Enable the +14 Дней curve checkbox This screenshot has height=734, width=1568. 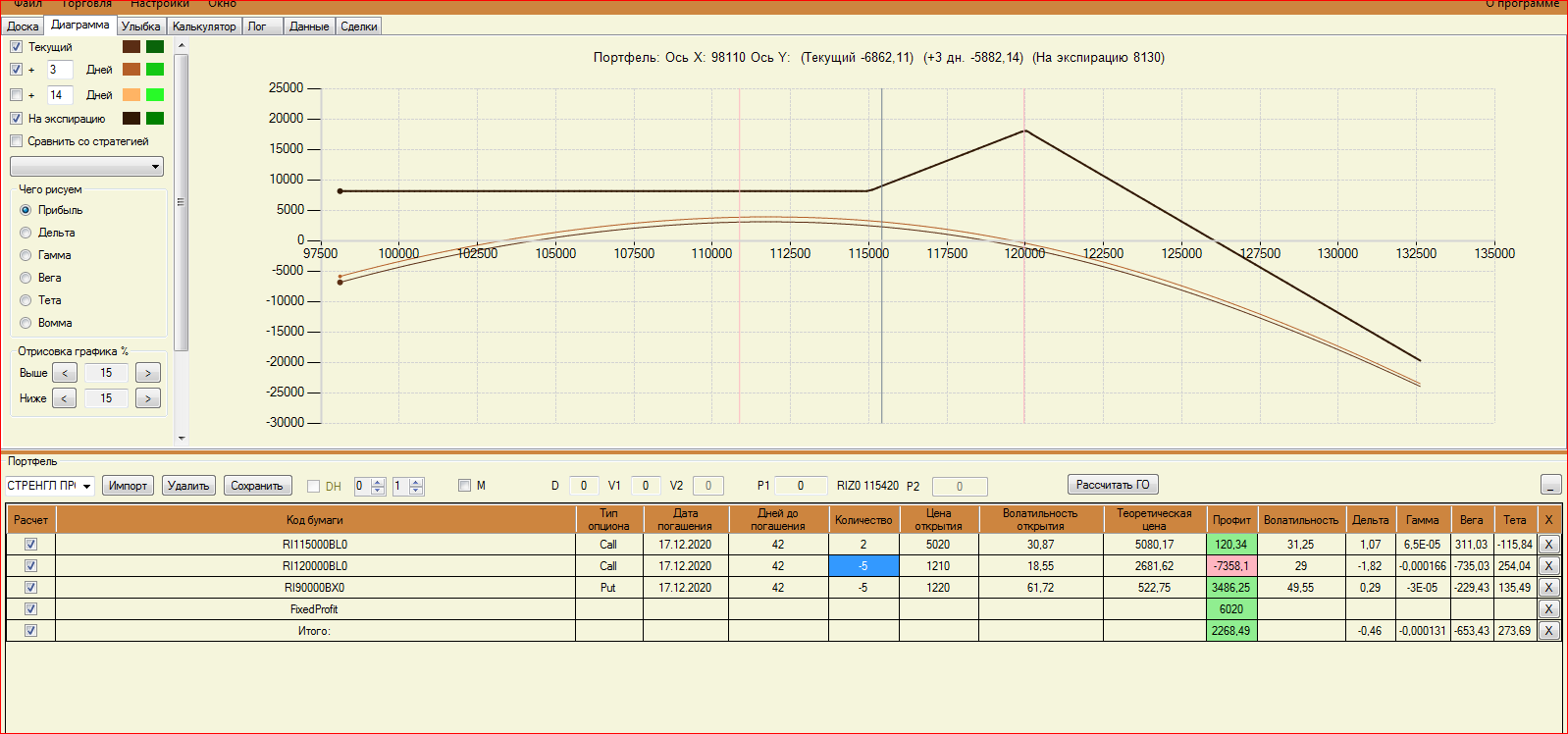click(16, 95)
